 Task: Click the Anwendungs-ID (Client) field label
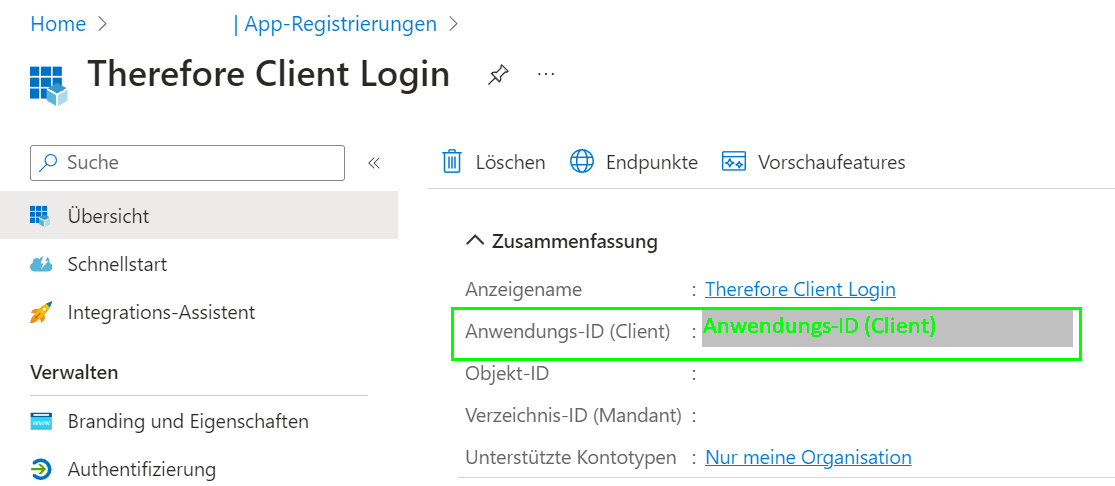pyautogui.click(x=567, y=332)
